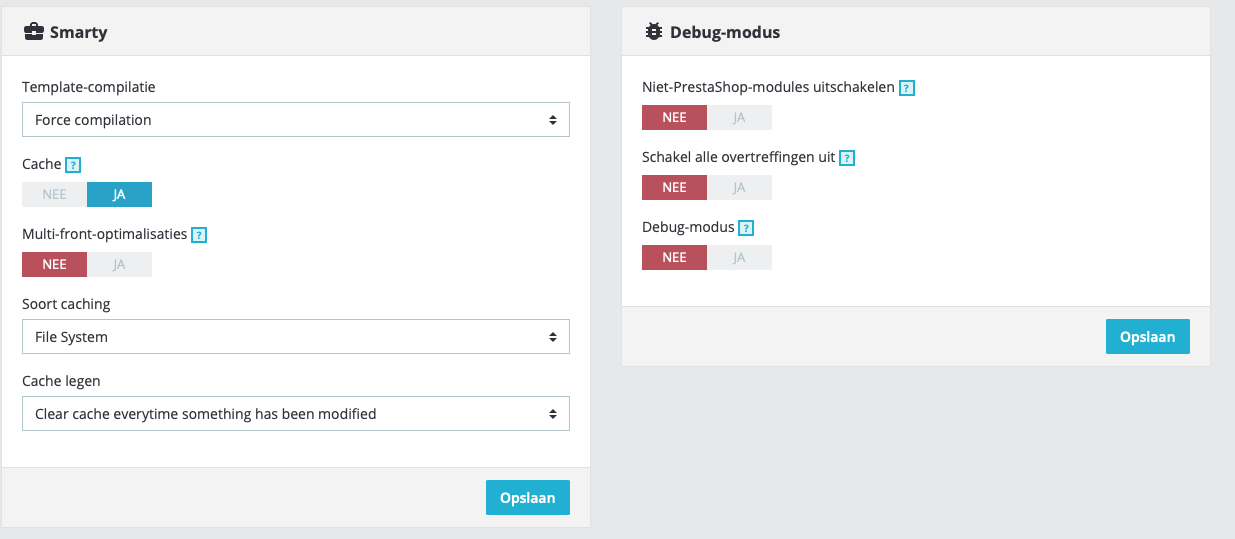Open the Cache legen dropdown
Image resolution: width=1235 pixels, height=539 pixels.
pyautogui.click(x=296, y=413)
